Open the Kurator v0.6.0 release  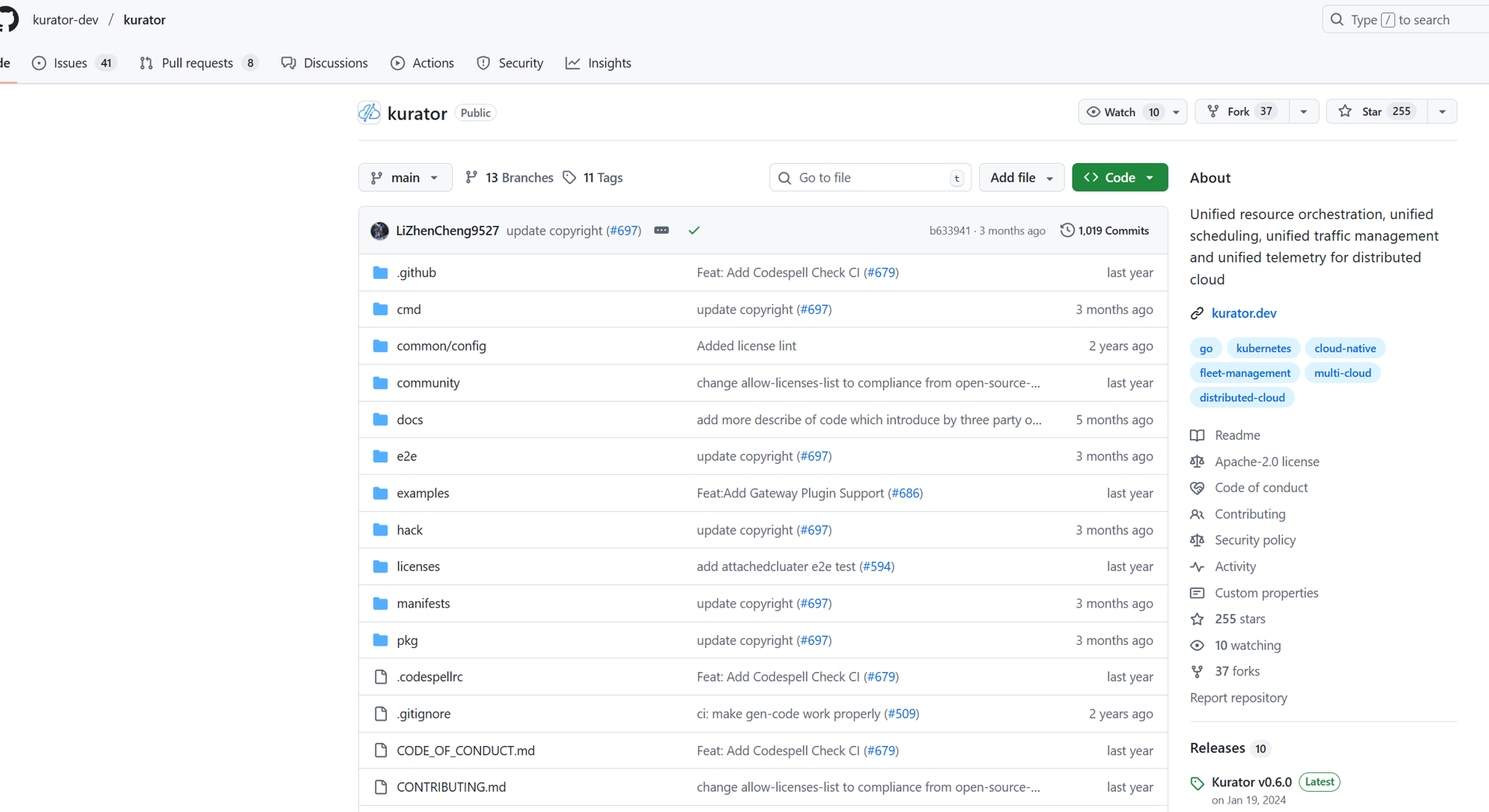click(1251, 782)
